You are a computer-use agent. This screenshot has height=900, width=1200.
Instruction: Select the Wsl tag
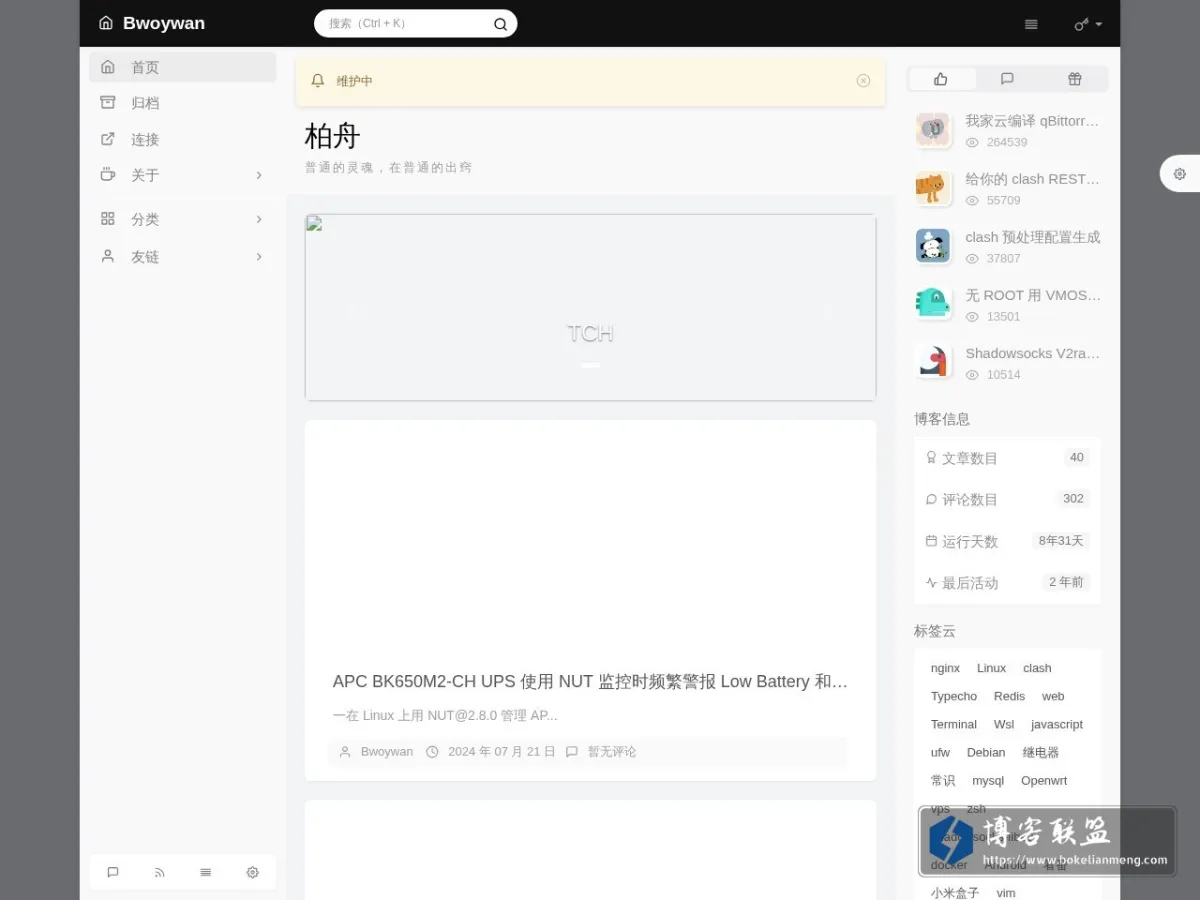1004,724
